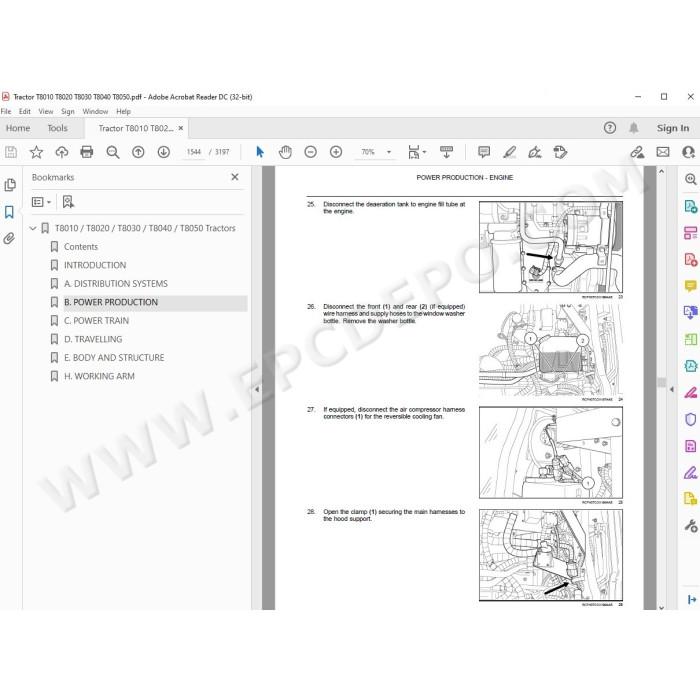
Task: Open the share with others icon
Action: 688,152
